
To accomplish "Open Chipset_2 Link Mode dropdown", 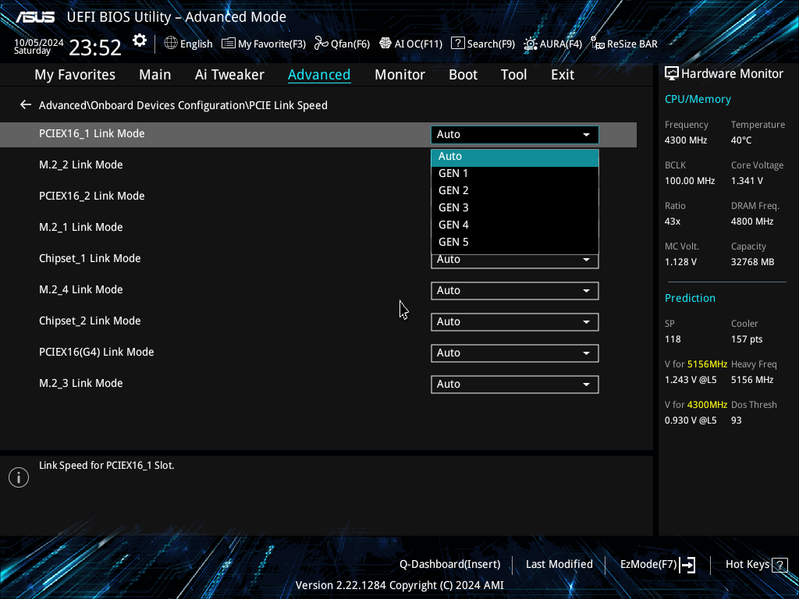I will pyautogui.click(x=515, y=322).
